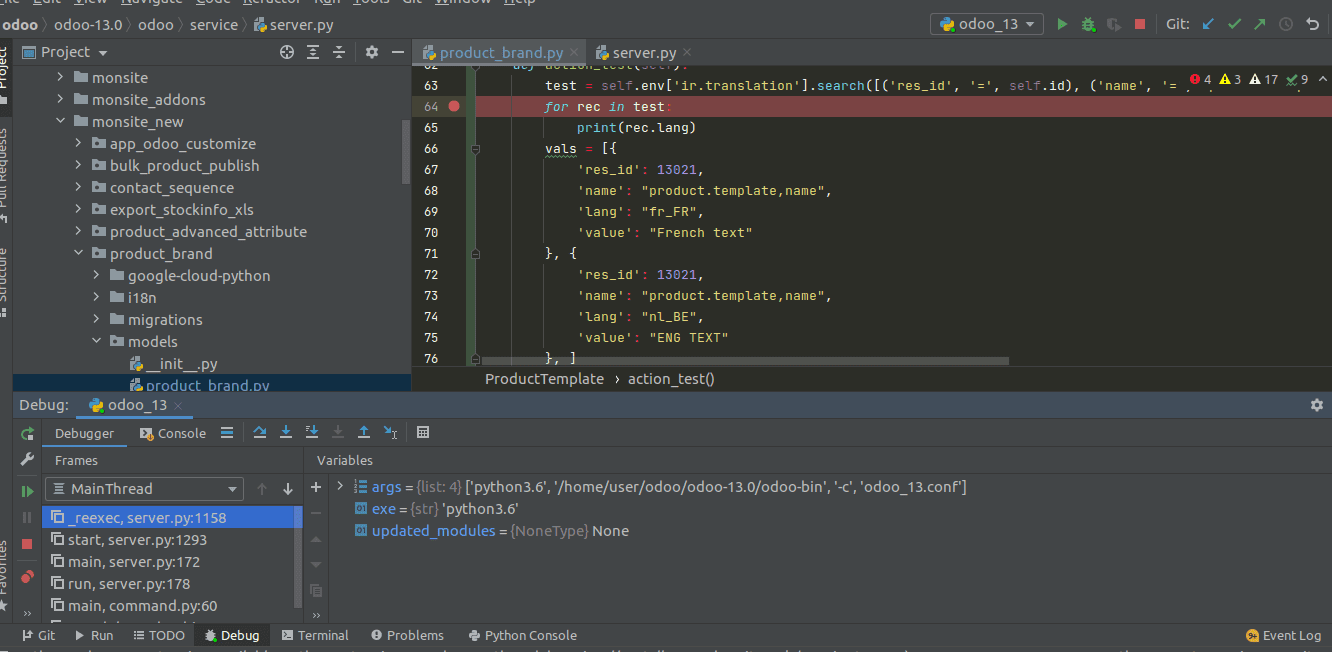Click the Step Into icon
Screen dimensions: 1332x652
[286, 432]
